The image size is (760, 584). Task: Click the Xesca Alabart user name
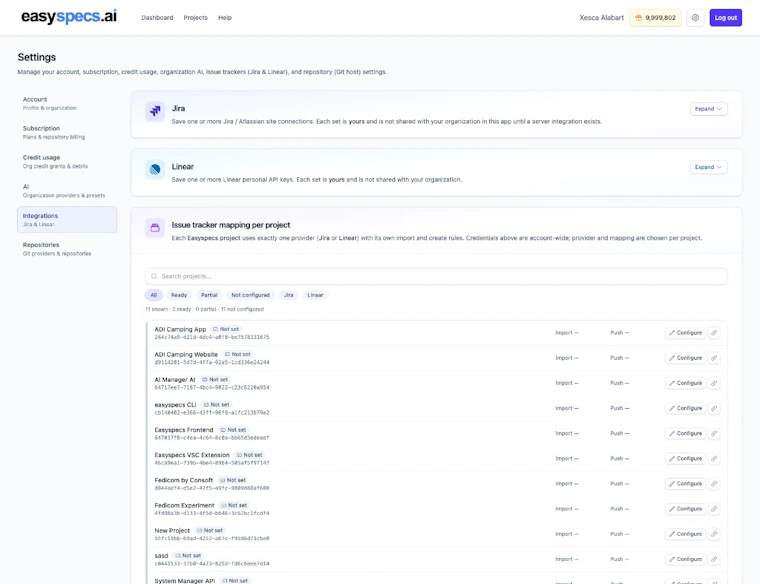tap(602, 17)
